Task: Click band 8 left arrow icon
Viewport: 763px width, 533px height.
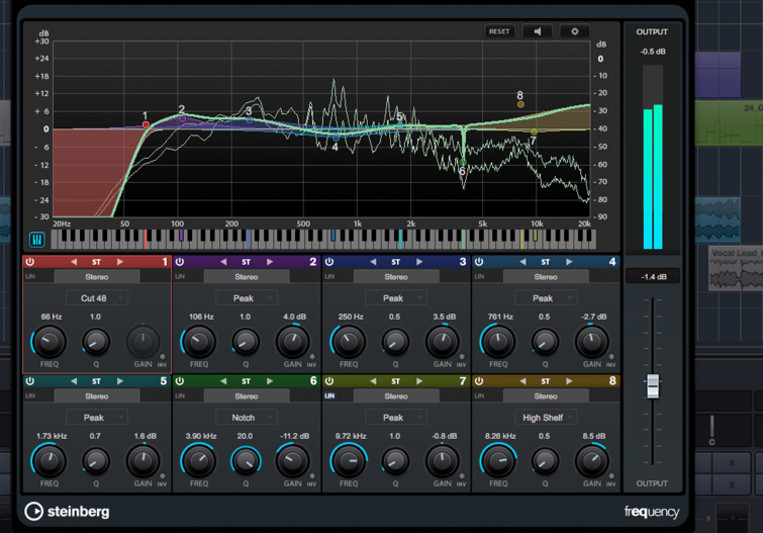Action: (523, 381)
